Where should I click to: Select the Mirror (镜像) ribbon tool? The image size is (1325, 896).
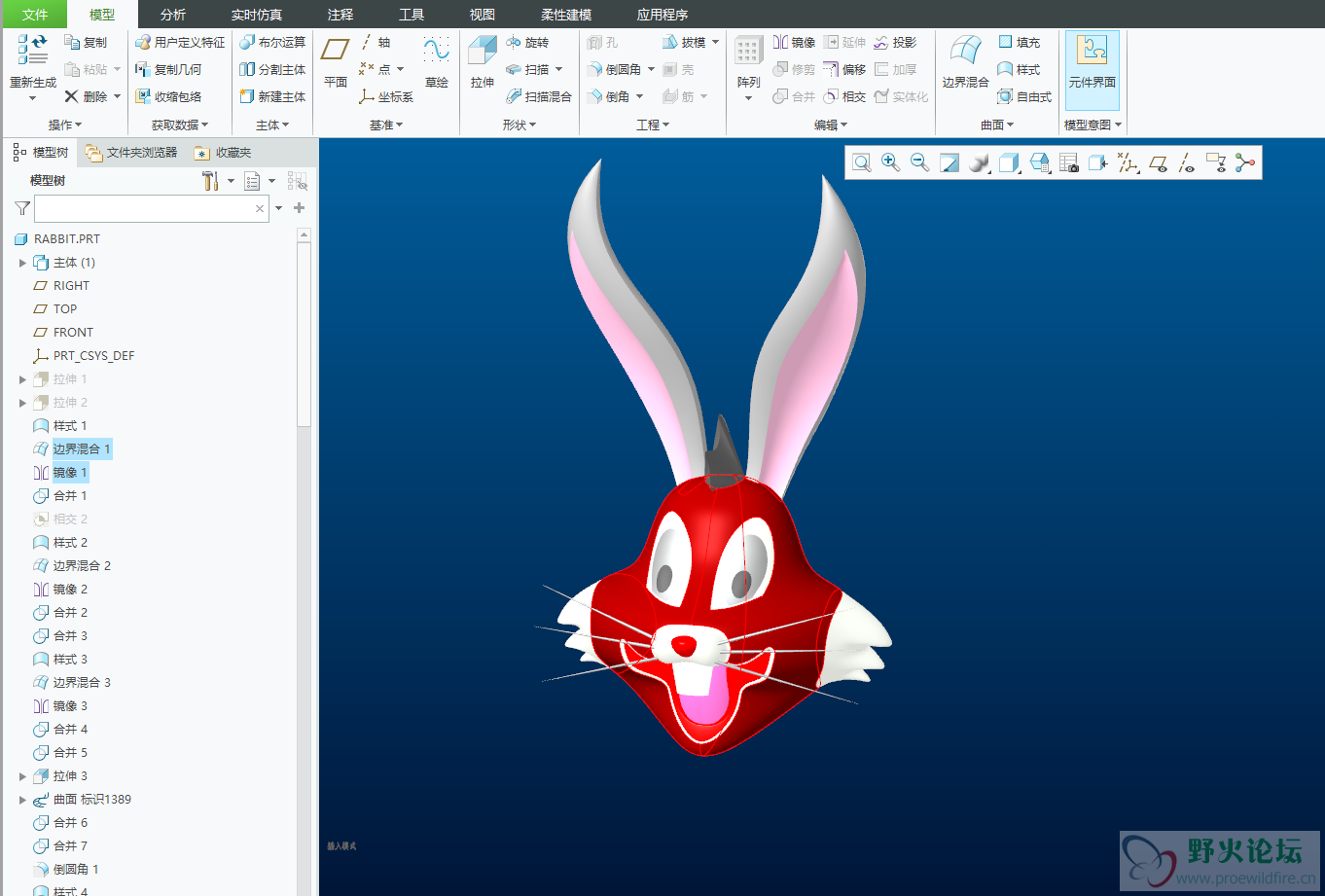coord(794,42)
